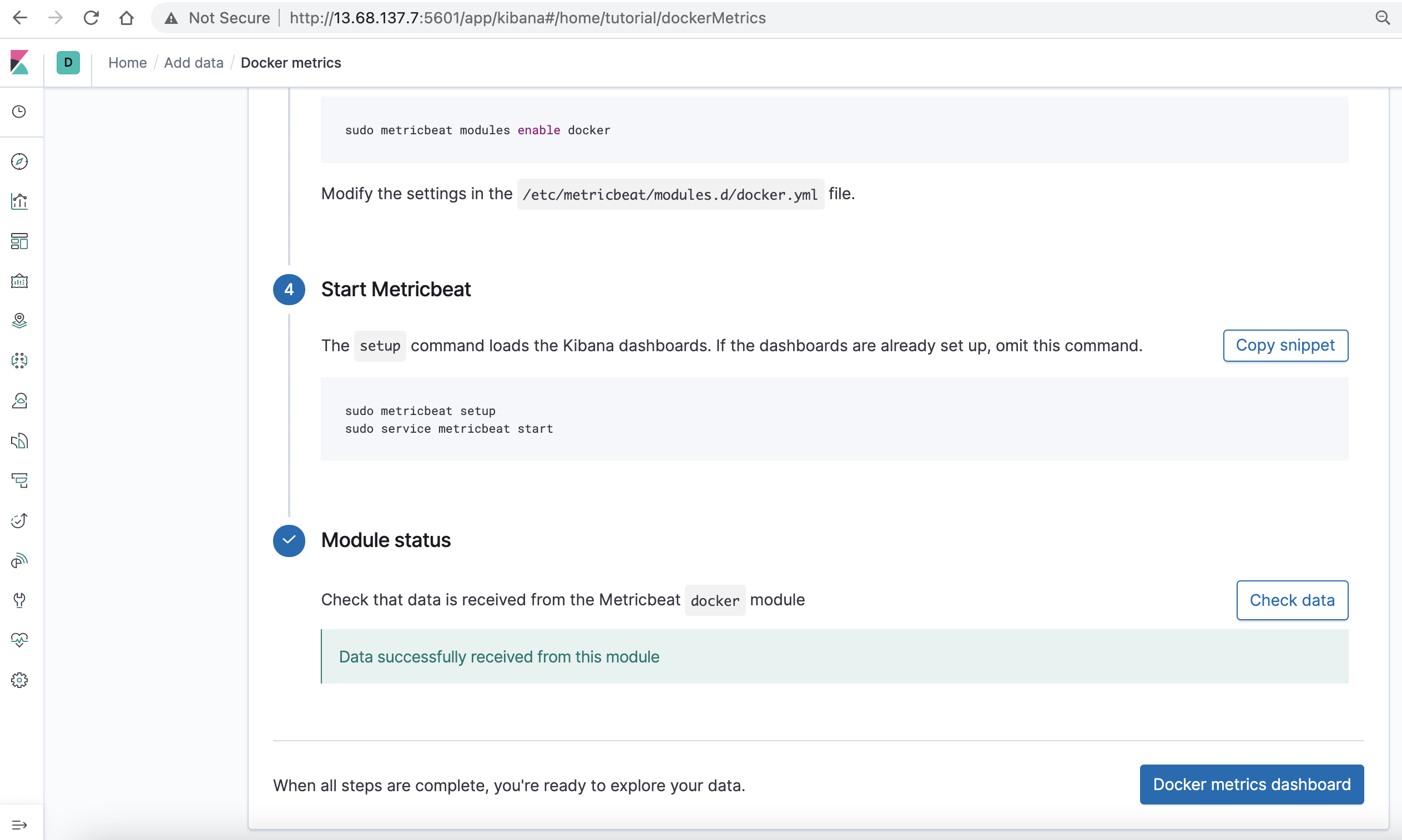Click the Module status heading
1402x840 pixels.
click(x=386, y=540)
